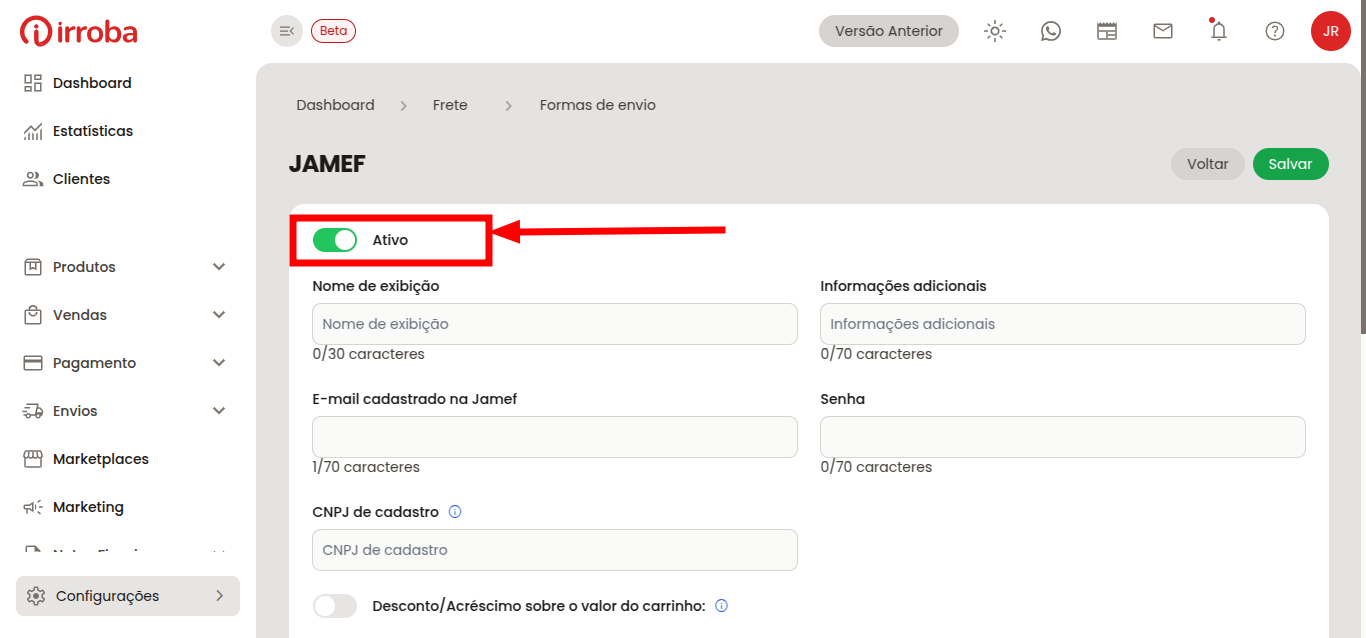Expand the Envios submenu chevron
This screenshot has height=638, width=1366.
(x=219, y=411)
